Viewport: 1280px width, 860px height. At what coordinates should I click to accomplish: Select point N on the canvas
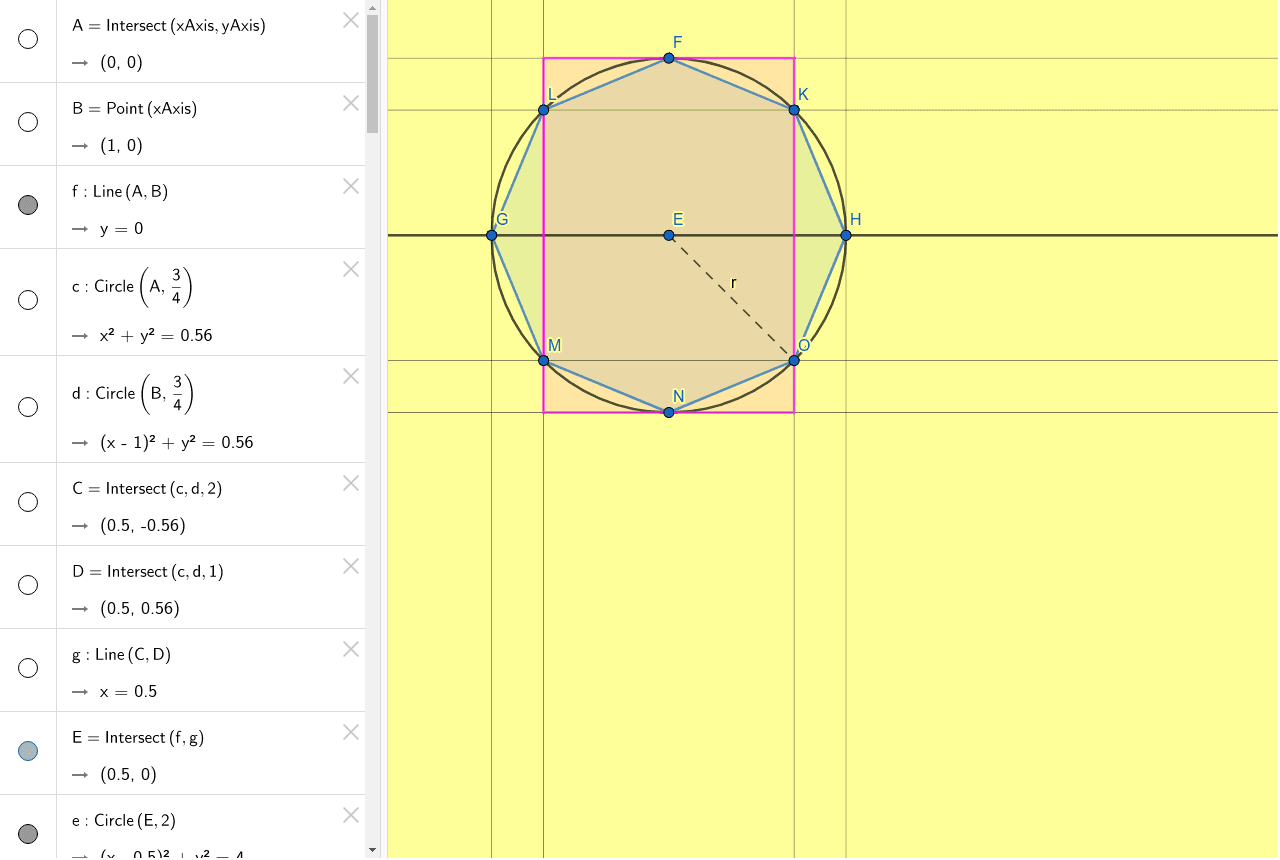[668, 410]
